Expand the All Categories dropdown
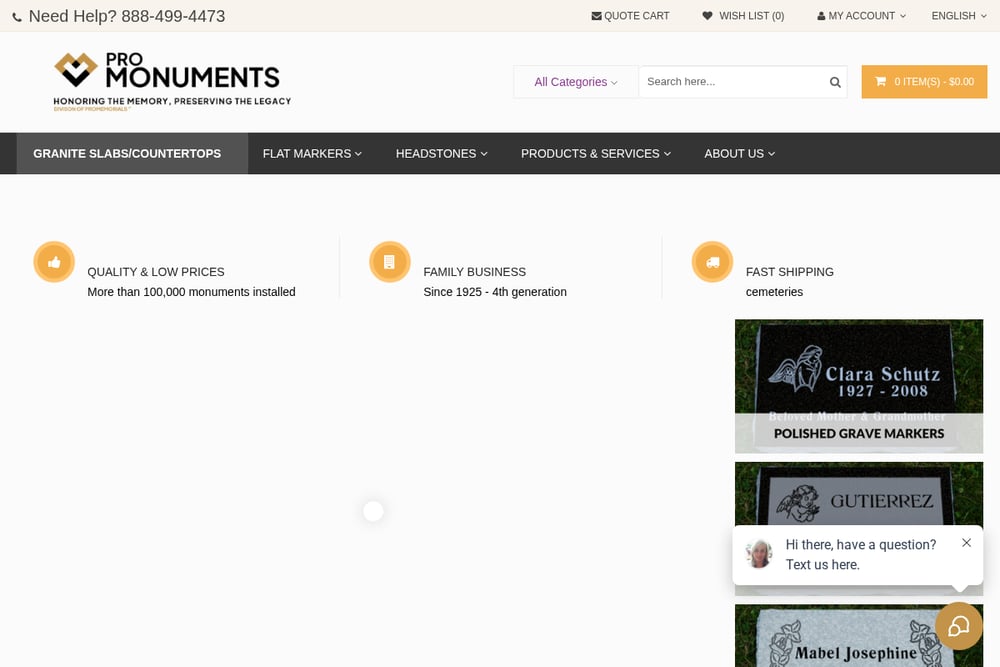This screenshot has height=667, width=1000. point(576,82)
